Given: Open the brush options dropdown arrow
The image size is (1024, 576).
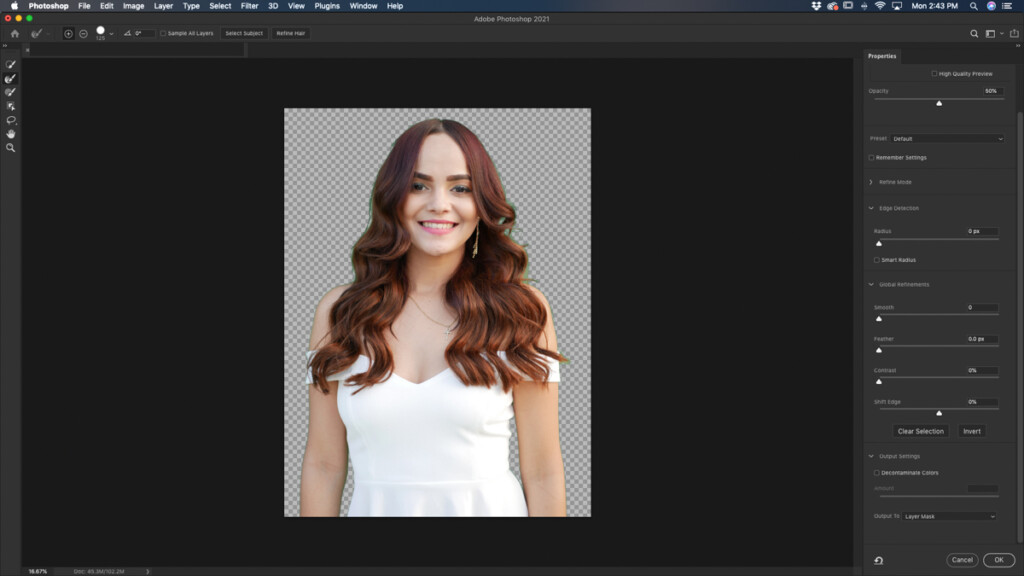Looking at the screenshot, I should tap(112, 34).
